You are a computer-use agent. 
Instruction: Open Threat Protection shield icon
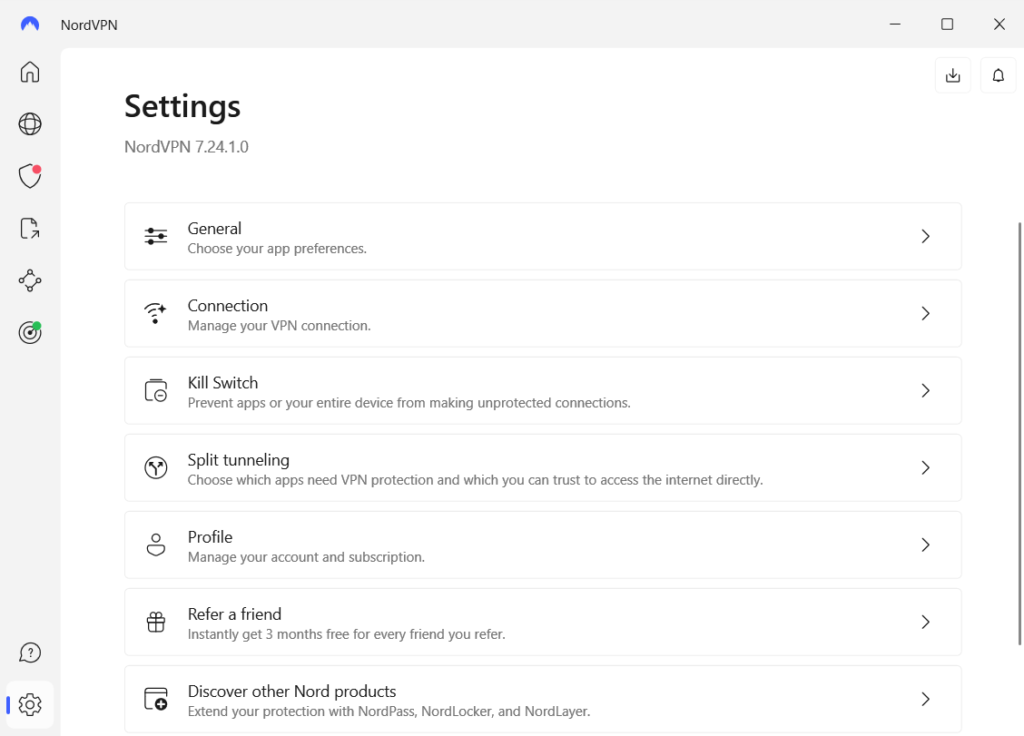[29, 176]
